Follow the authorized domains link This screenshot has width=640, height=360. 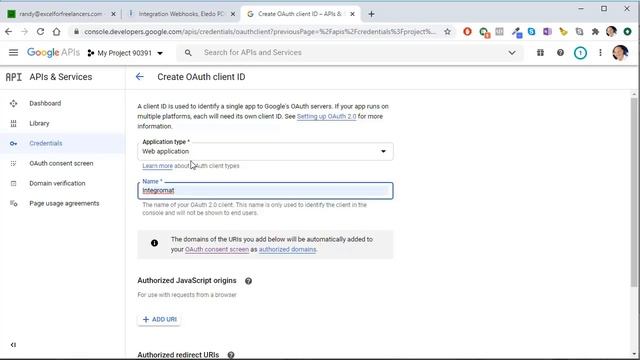pyautogui.click(x=287, y=249)
